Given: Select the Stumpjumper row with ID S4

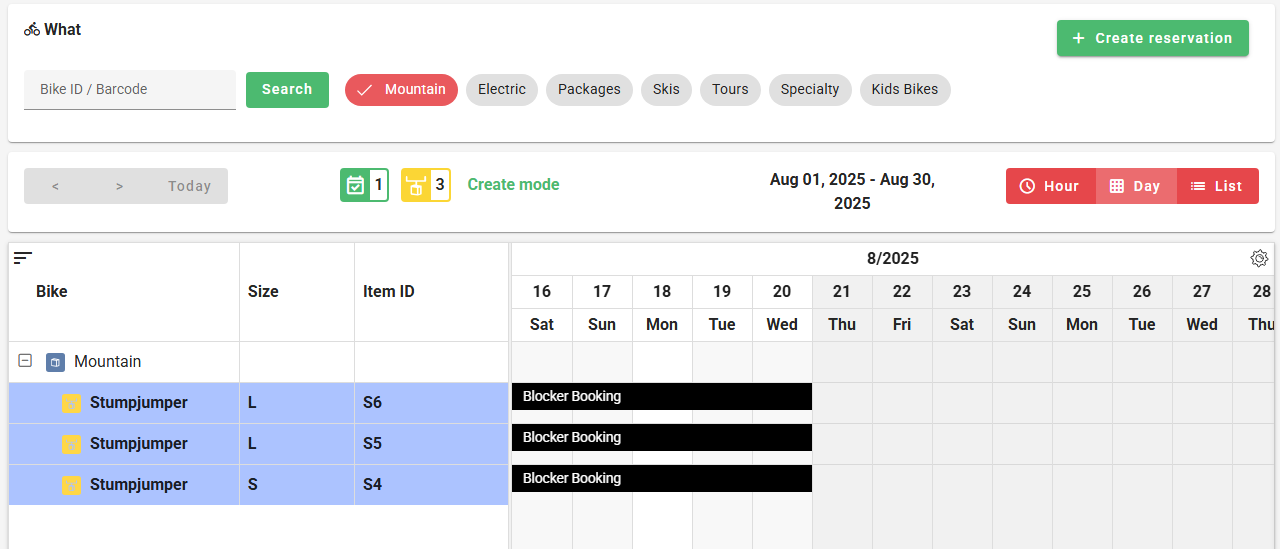Looking at the screenshot, I should [x=259, y=485].
